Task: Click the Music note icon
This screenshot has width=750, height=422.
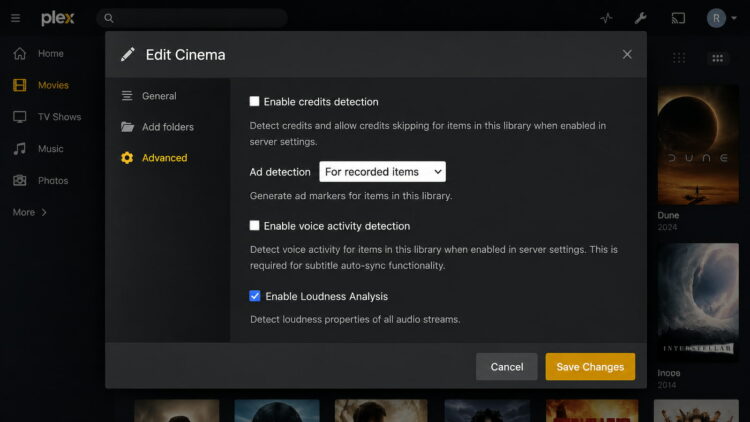Action: [20, 149]
